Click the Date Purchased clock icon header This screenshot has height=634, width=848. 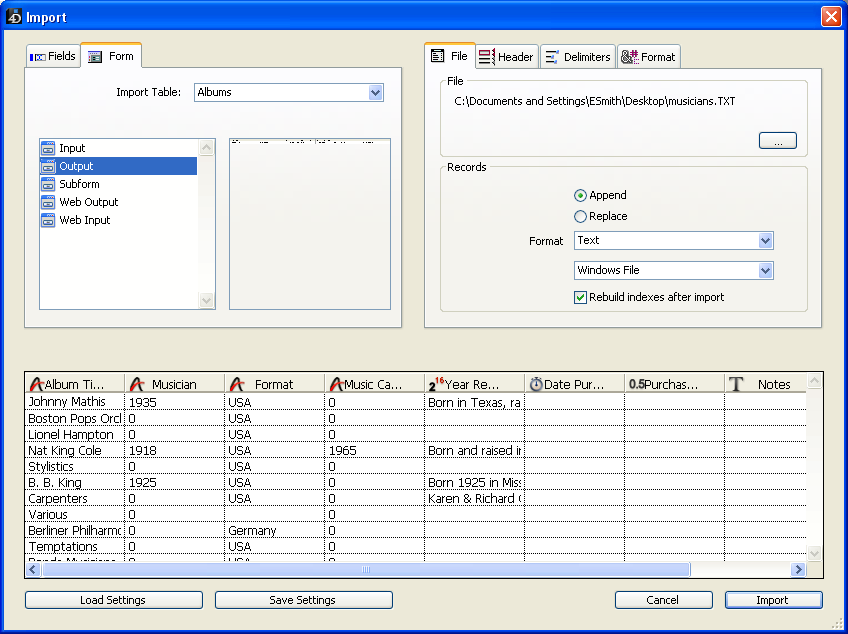point(536,384)
